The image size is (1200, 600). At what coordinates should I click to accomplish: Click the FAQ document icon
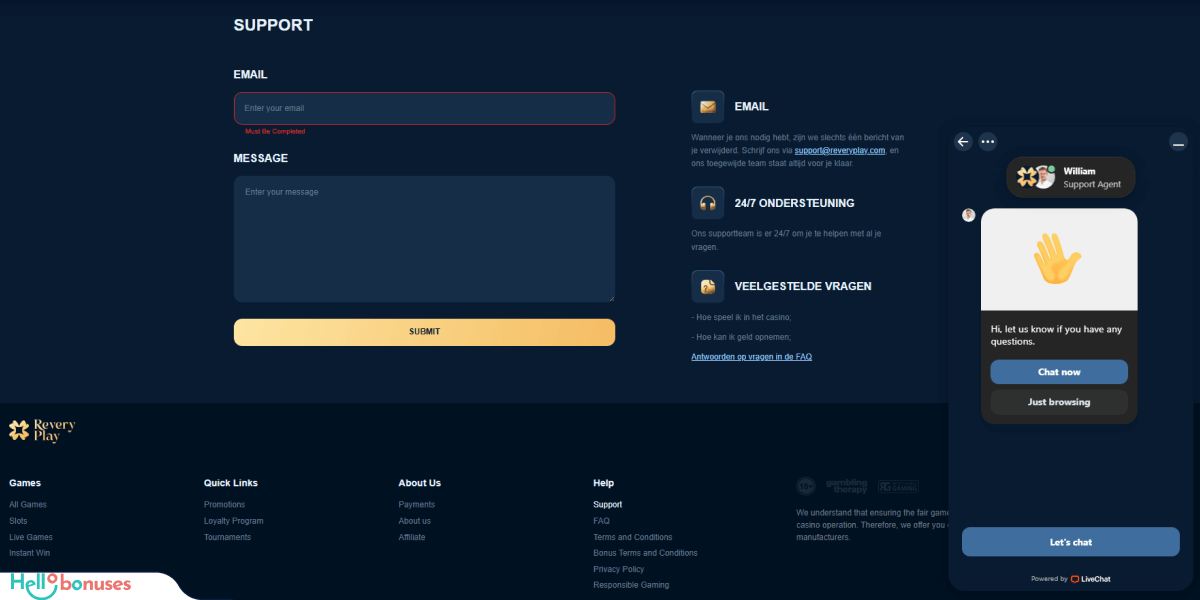708,286
